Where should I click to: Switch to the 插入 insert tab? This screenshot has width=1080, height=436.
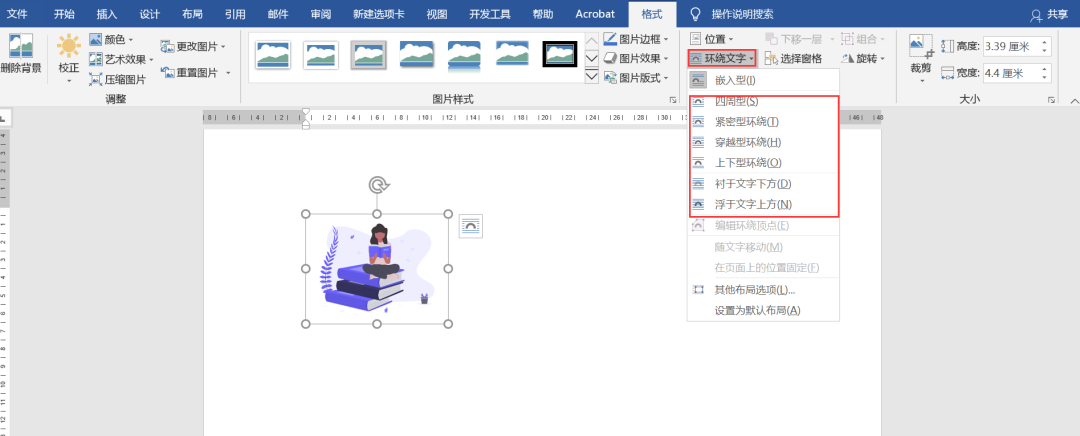107,14
